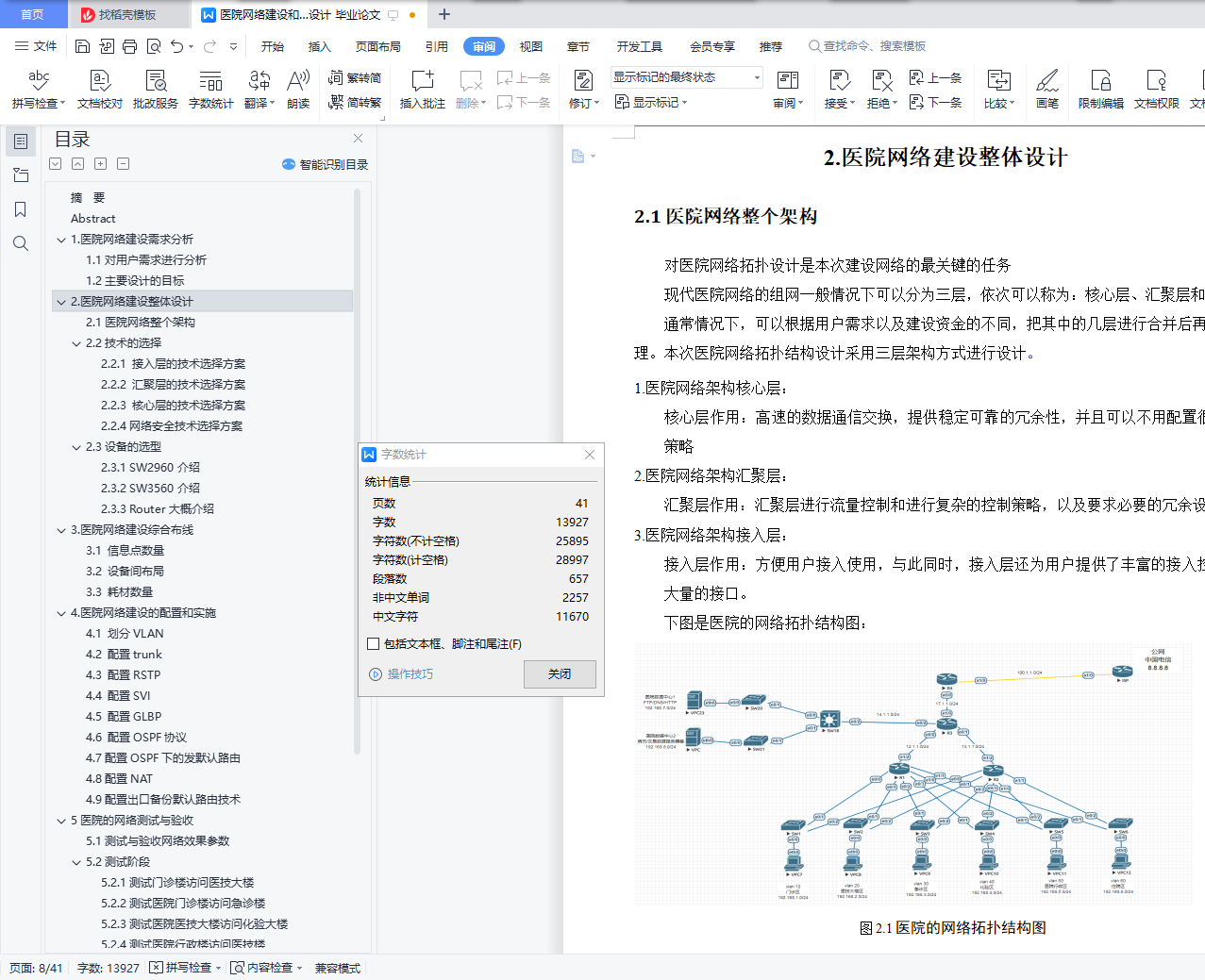Click the print icon in quick access toolbar
This screenshot has height=980, width=1205.
[129, 46]
